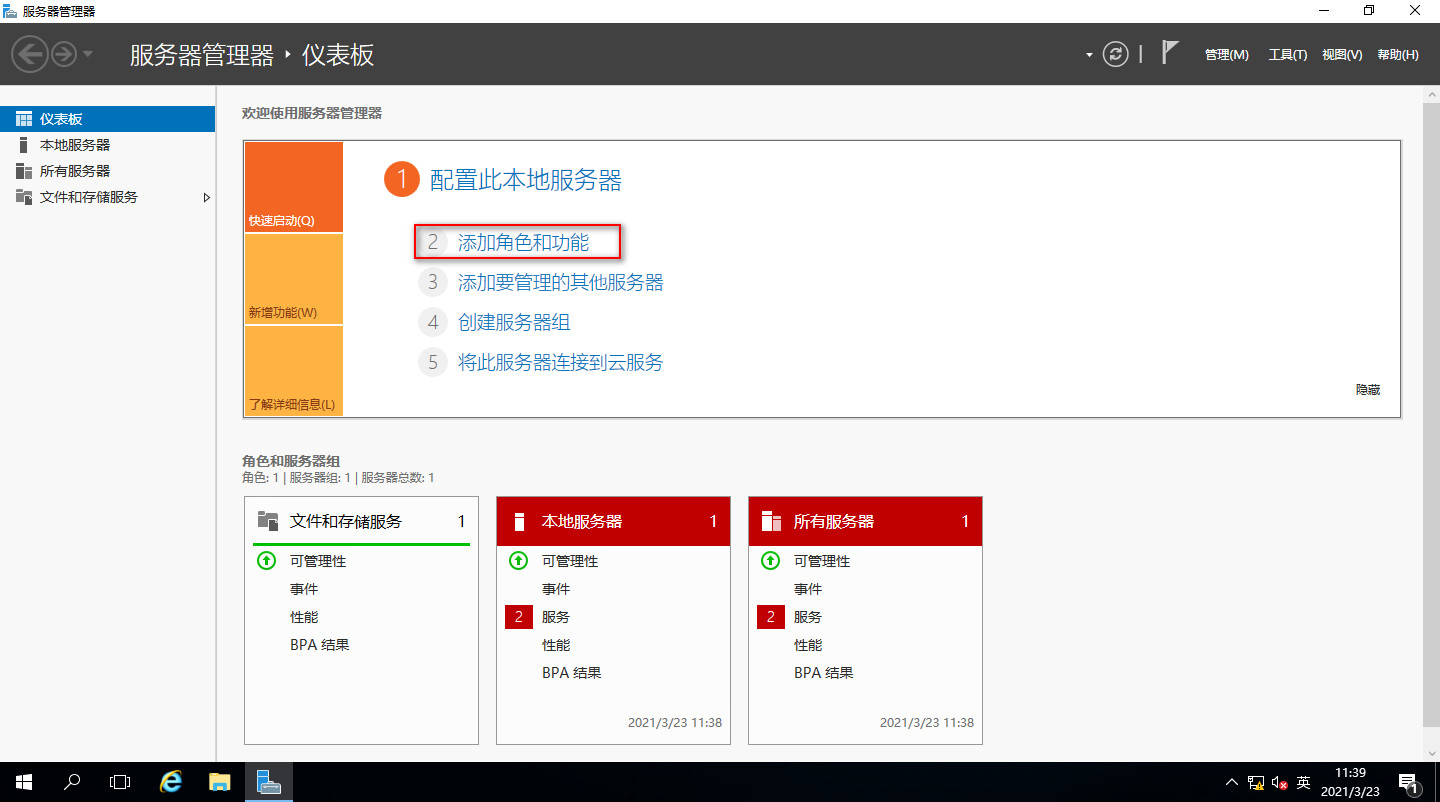Click the forward navigation arrow button
The image size is (1440, 802).
click(x=64, y=54)
